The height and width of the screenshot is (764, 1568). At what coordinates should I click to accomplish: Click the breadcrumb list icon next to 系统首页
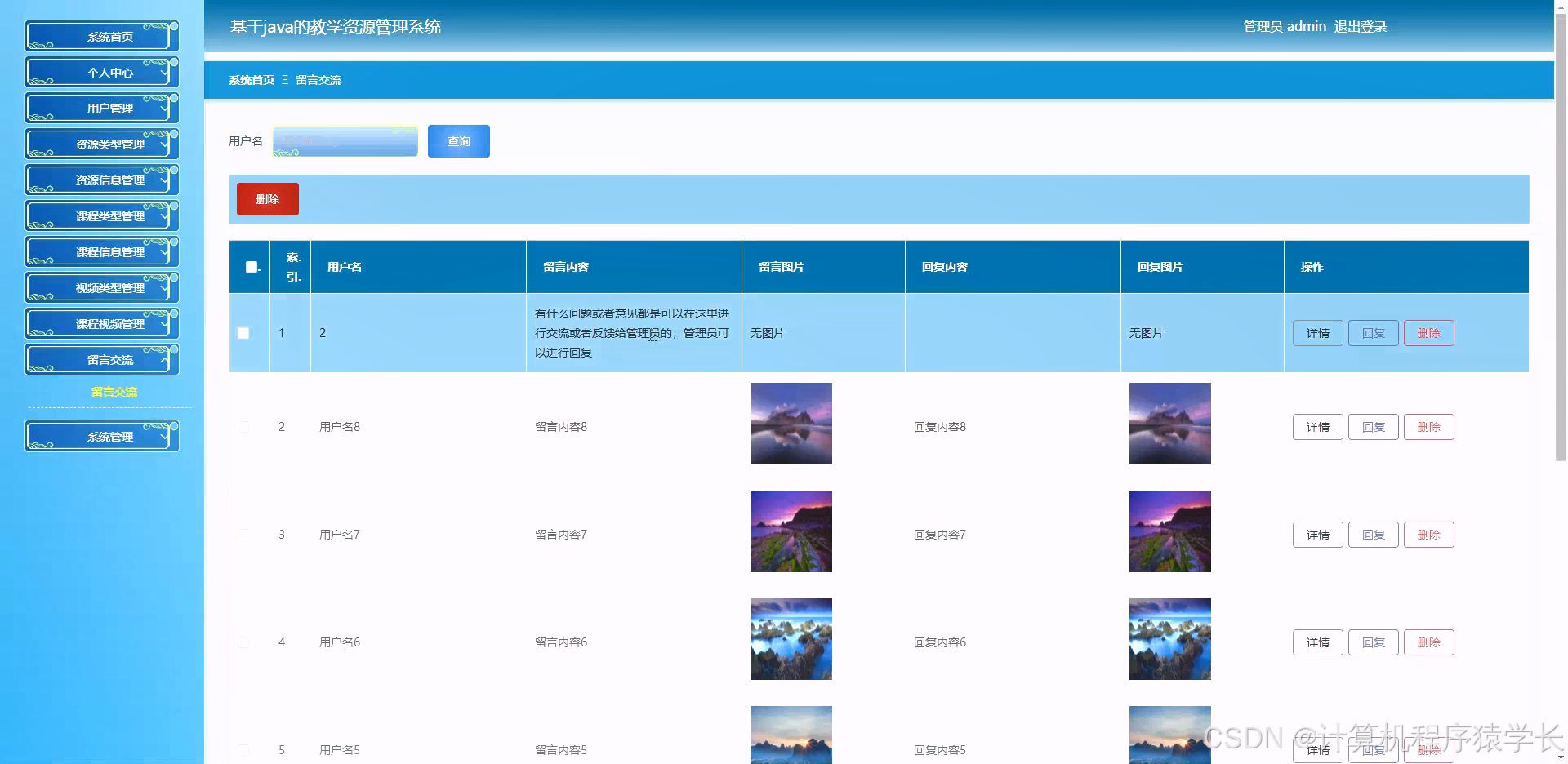(285, 80)
